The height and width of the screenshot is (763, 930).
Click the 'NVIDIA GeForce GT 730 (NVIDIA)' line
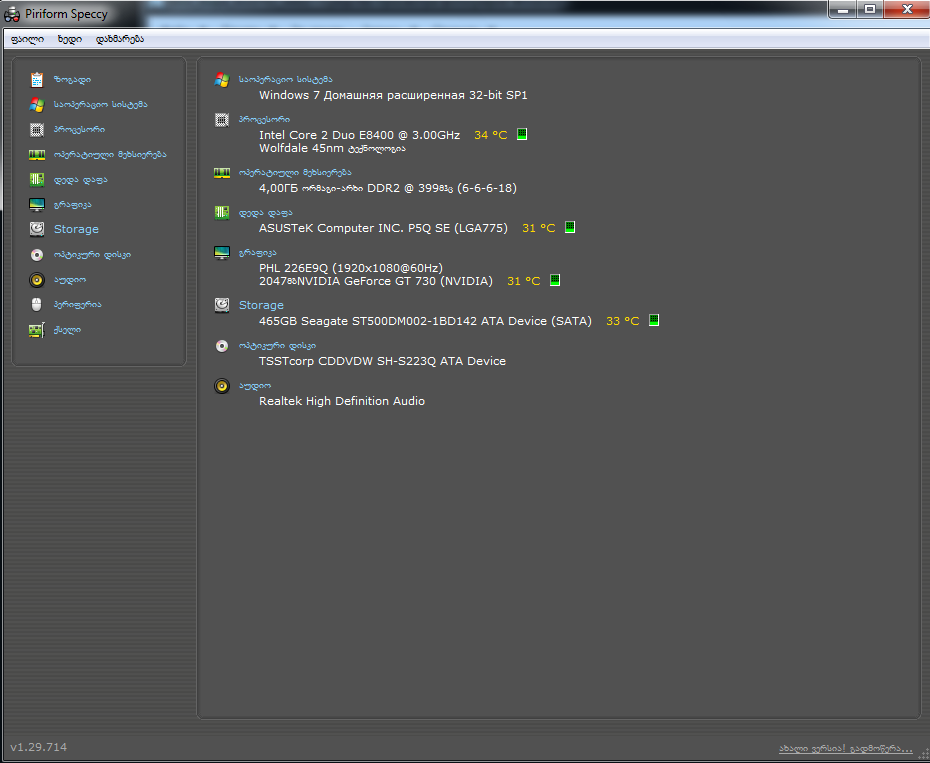pyautogui.click(x=376, y=281)
